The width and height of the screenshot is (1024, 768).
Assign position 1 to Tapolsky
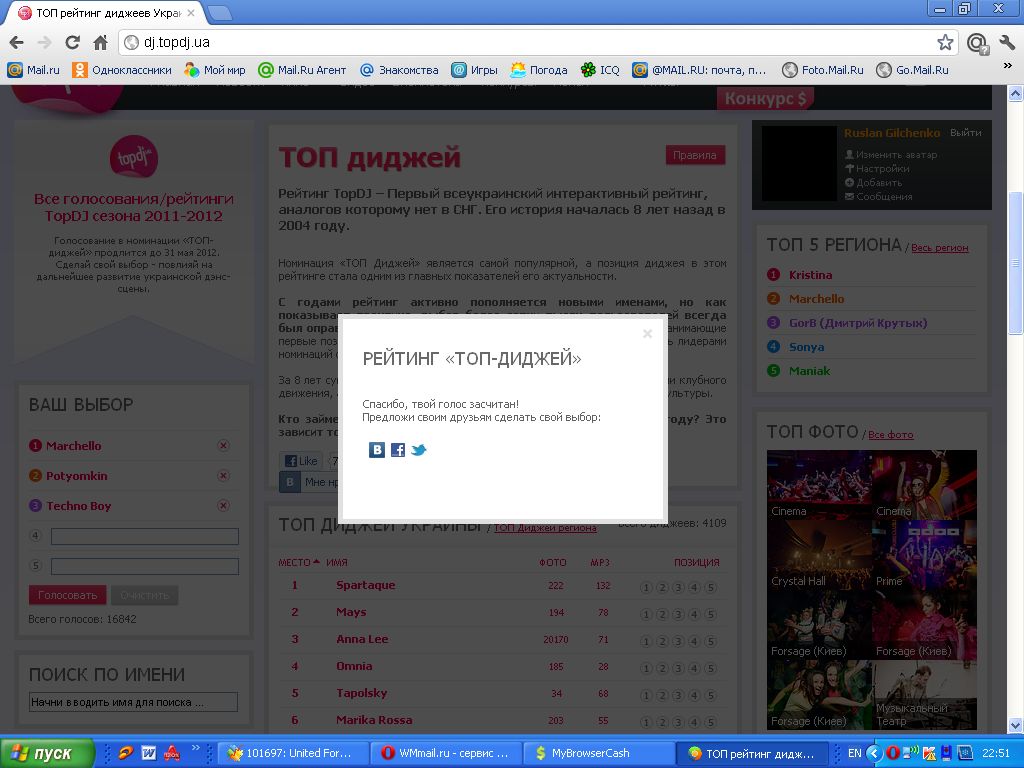(646, 695)
